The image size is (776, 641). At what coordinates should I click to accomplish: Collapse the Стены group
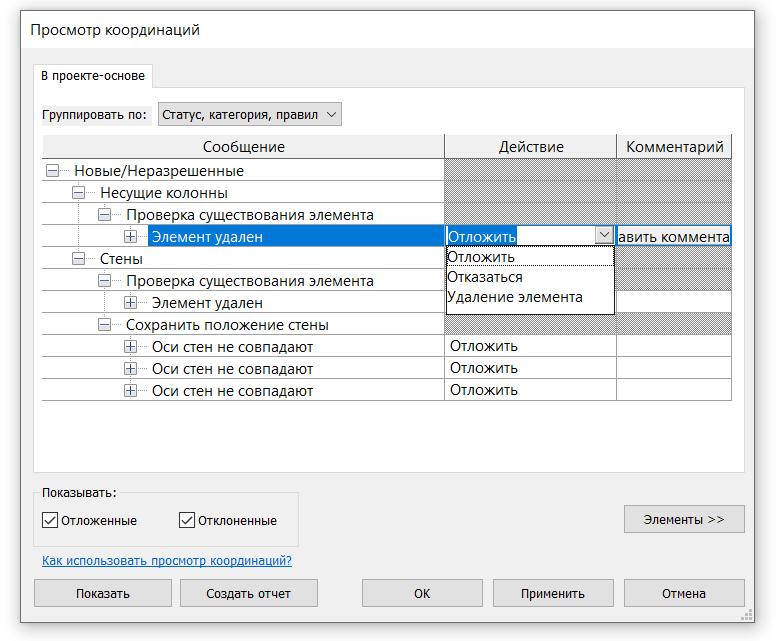pyautogui.click(x=79, y=259)
